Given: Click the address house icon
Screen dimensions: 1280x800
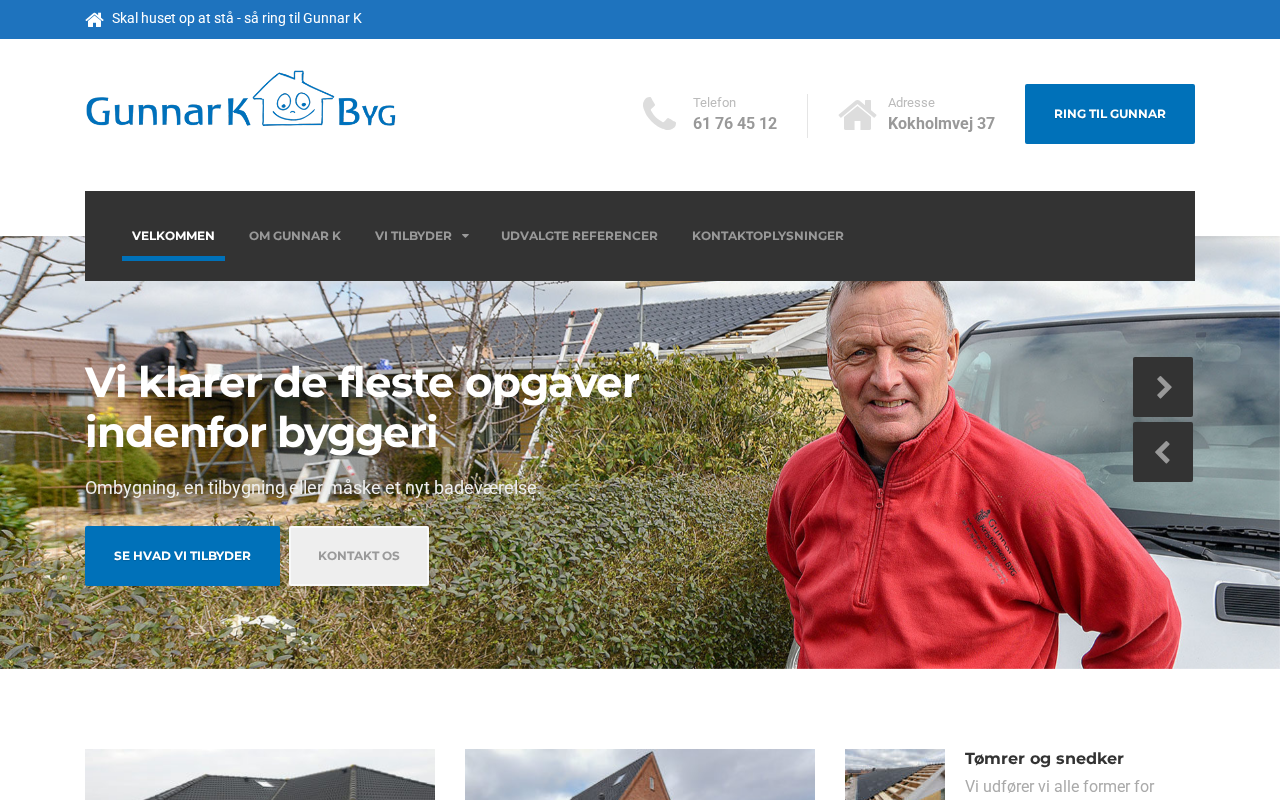Looking at the screenshot, I should click(x=857, y=114).
